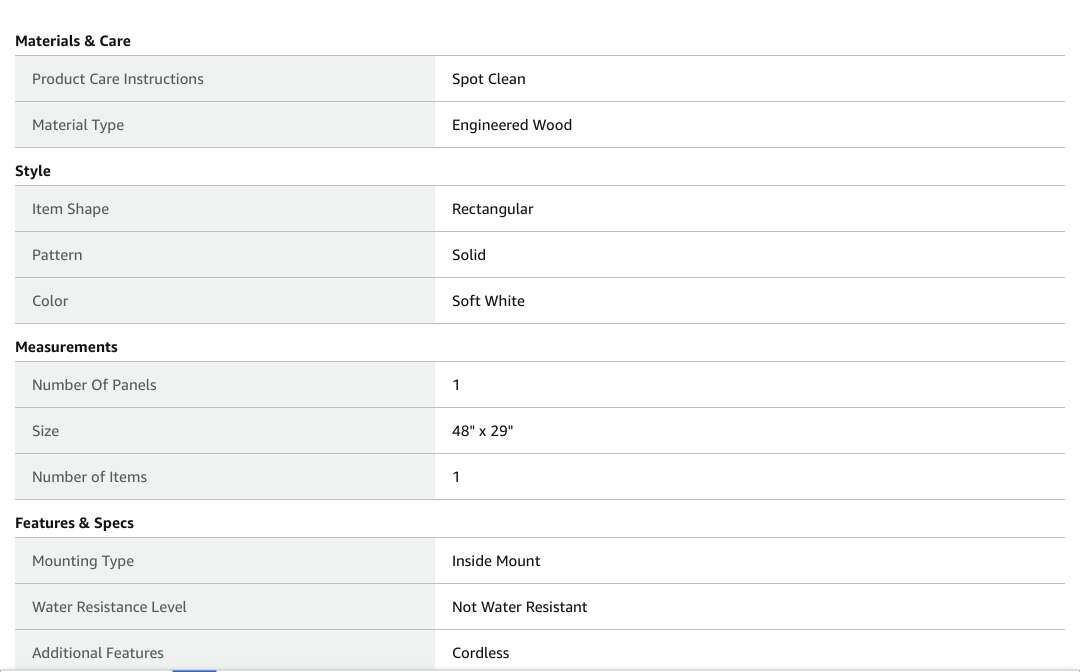Click the Not Water Resistant value
1080x672 pixels.
519,607
